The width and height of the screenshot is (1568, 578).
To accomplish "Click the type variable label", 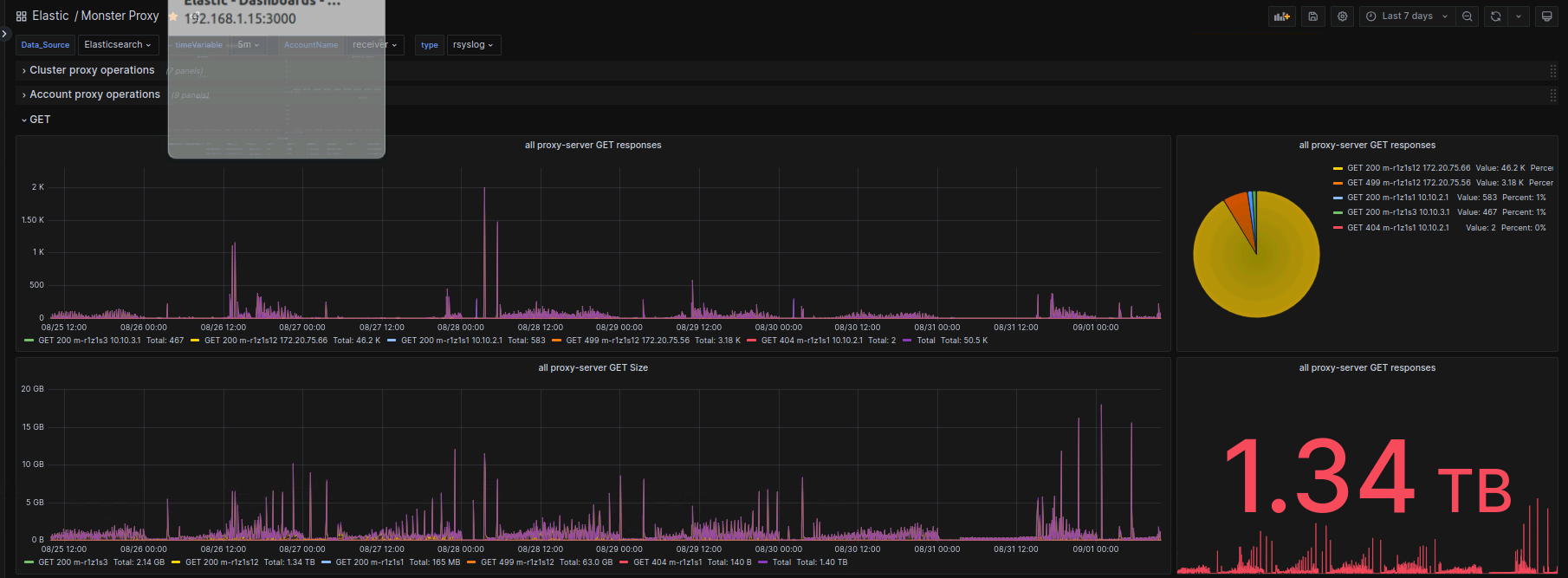I will pos(430,45).
